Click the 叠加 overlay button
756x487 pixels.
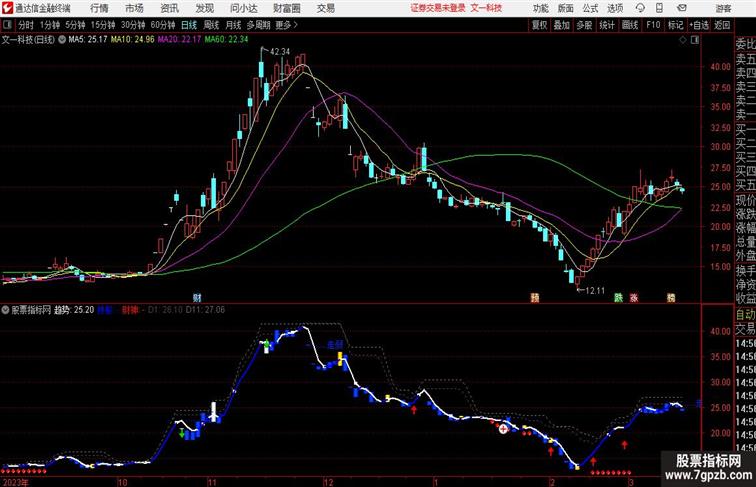[562, 25]
